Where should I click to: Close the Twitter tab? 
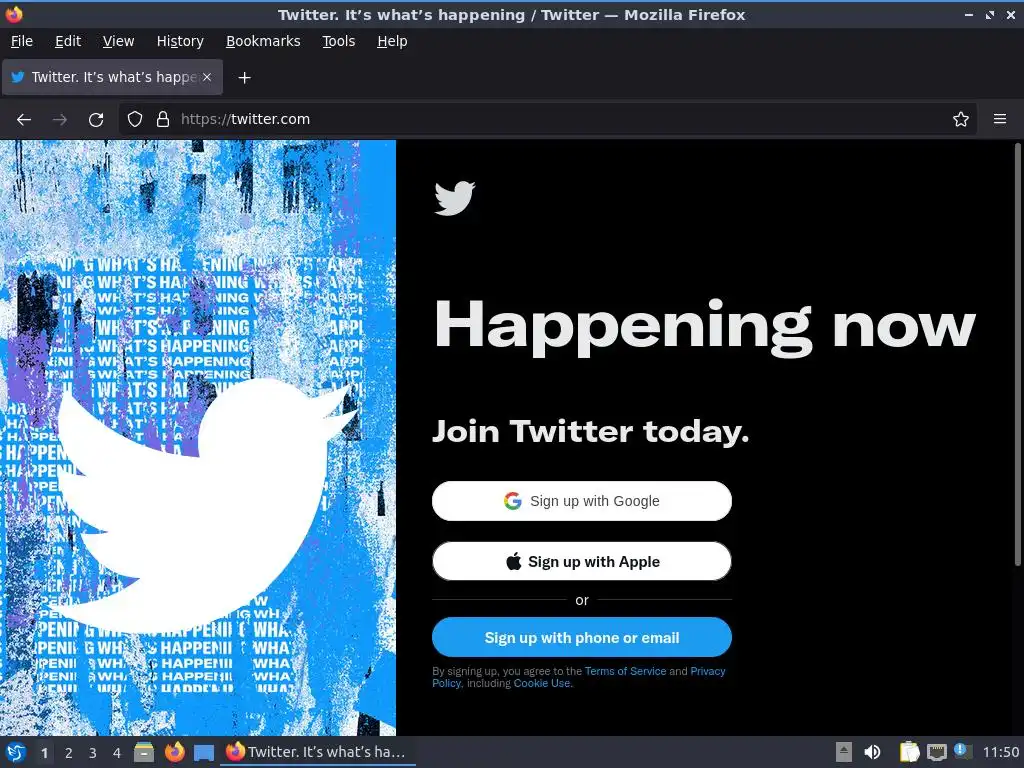(x=207, y=77)
